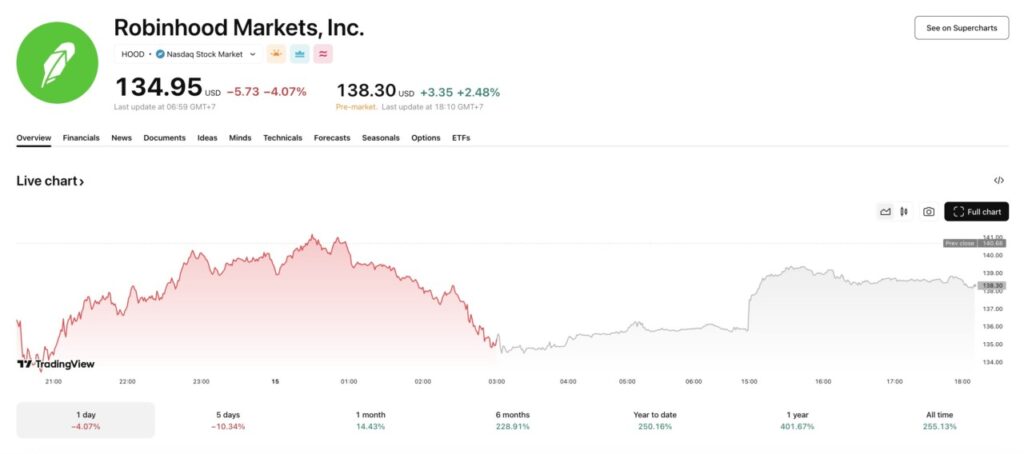Click the blue crown badge icon

(x=299, y=54)
